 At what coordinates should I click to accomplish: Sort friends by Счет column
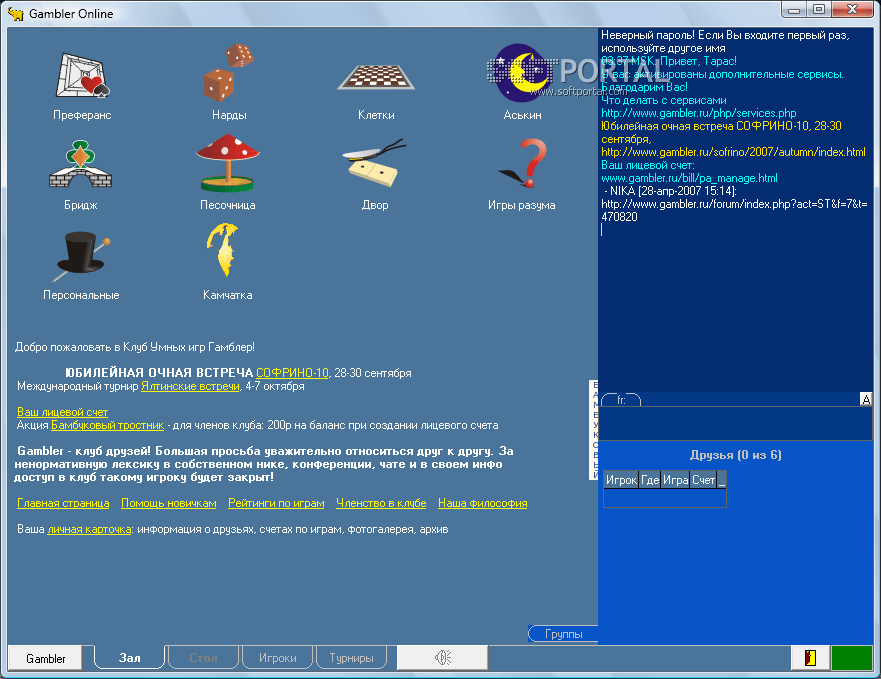click(703, 480)
